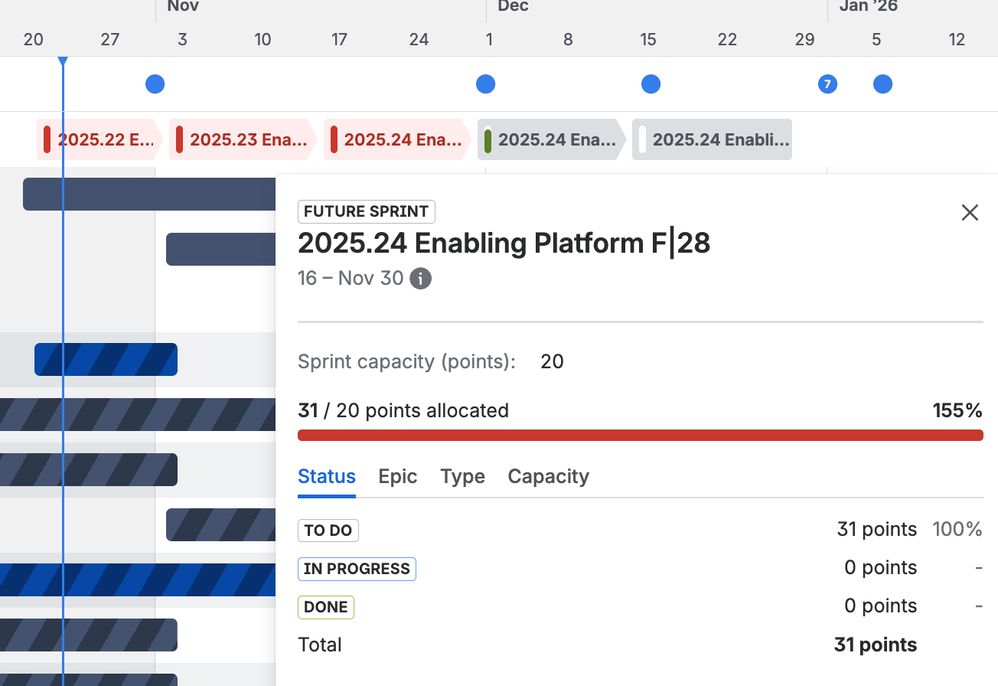Click the TO DO status lozenge
Viewport: 998px width, 686px height.
point(328,530)
